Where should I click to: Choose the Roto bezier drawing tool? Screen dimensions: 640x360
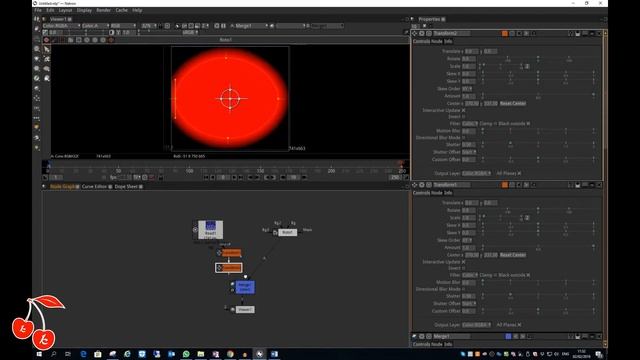47,69
